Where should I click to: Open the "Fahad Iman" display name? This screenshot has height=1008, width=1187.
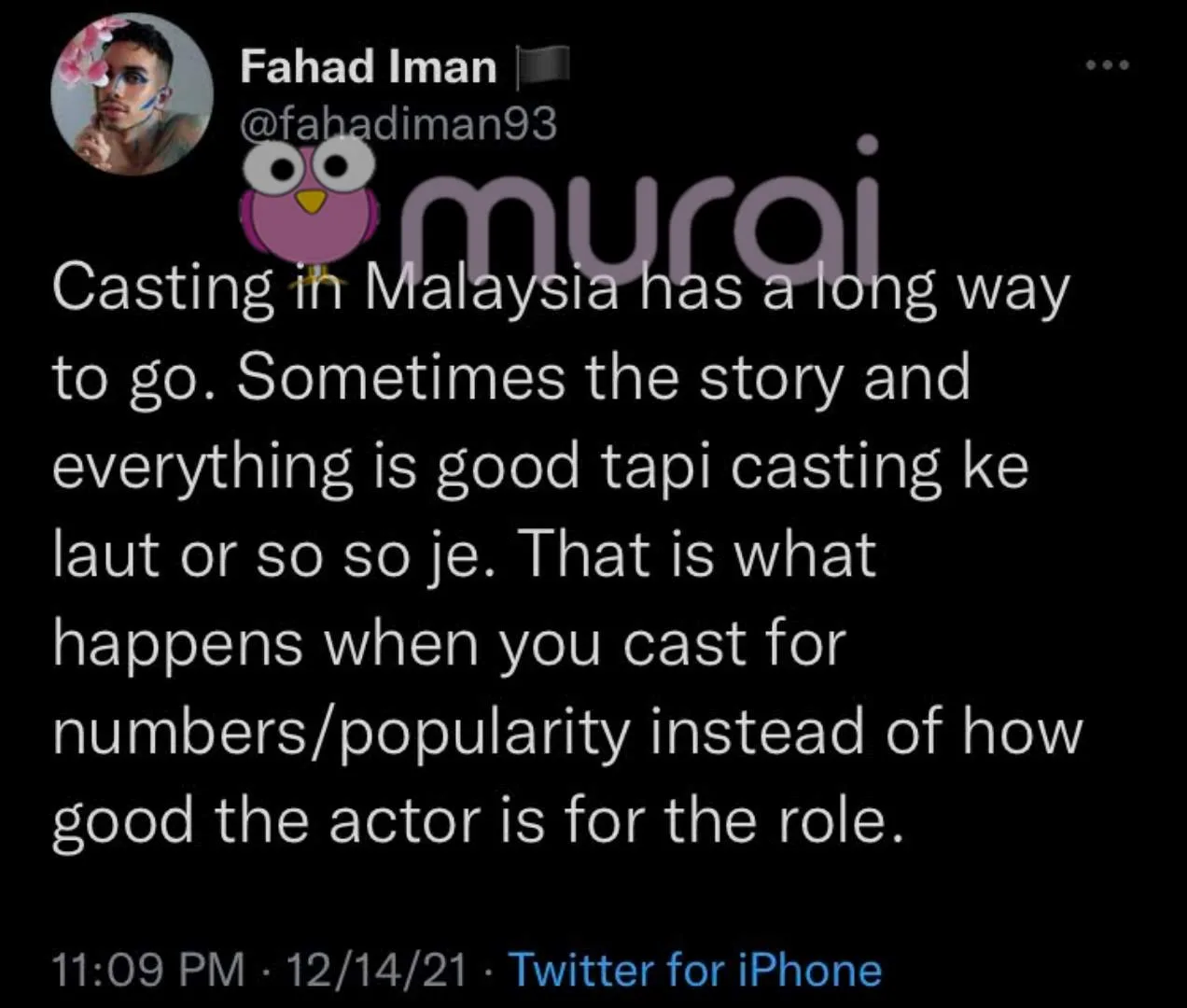pyautogui.click(x=368, y=67)
